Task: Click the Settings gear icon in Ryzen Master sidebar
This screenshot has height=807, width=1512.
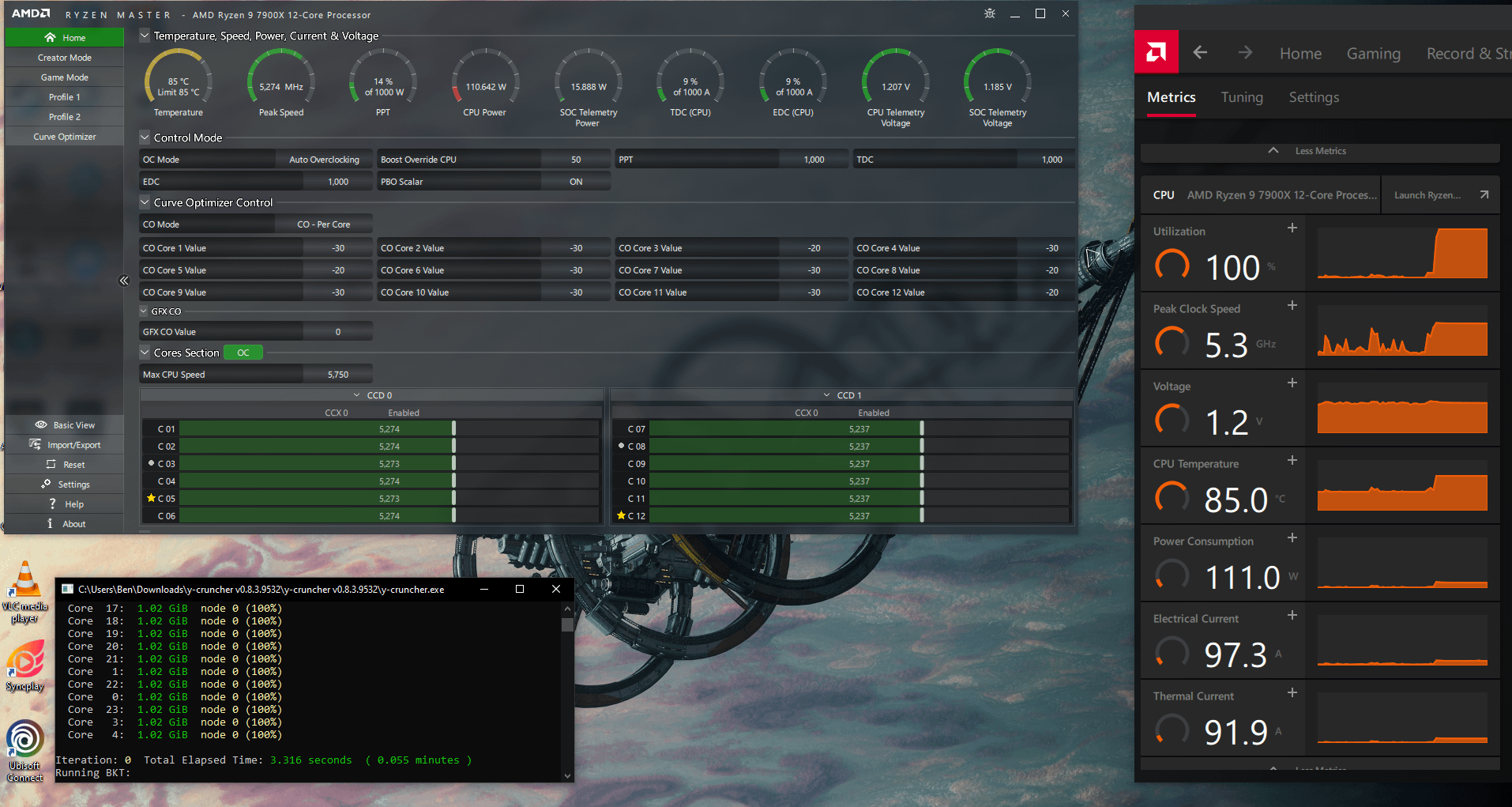Action: 47,484
